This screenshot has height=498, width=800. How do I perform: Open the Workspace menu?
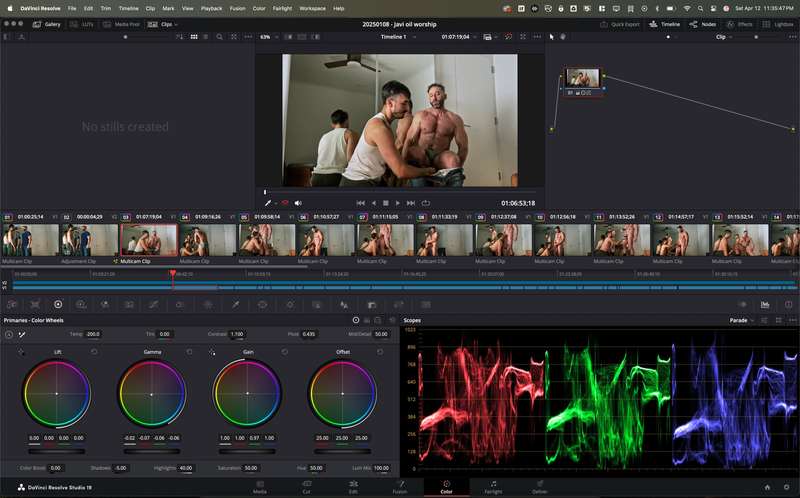(312, 9)
